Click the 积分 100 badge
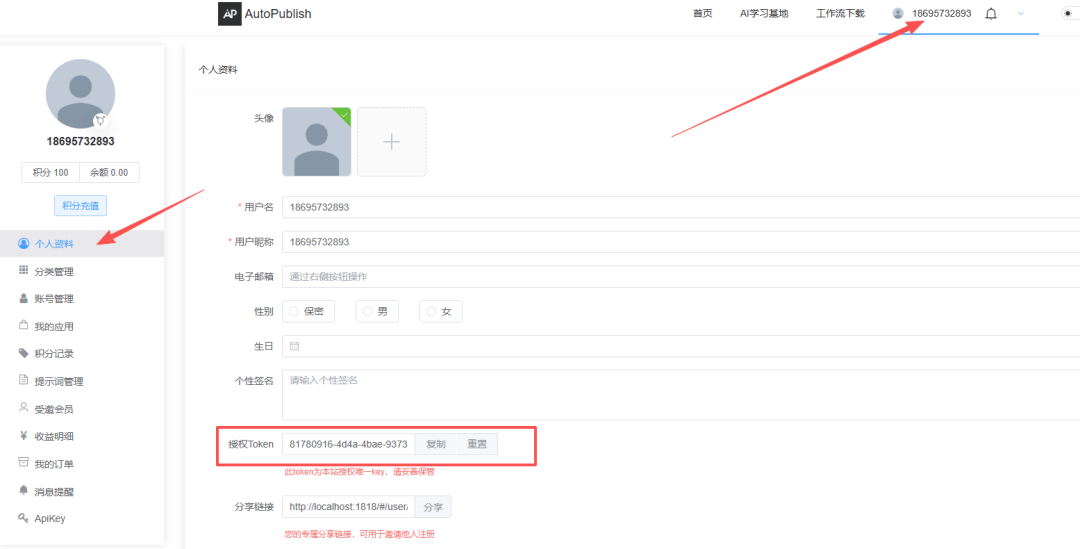This screenshot has height=549, width=1080. click(x=50, y=173)
